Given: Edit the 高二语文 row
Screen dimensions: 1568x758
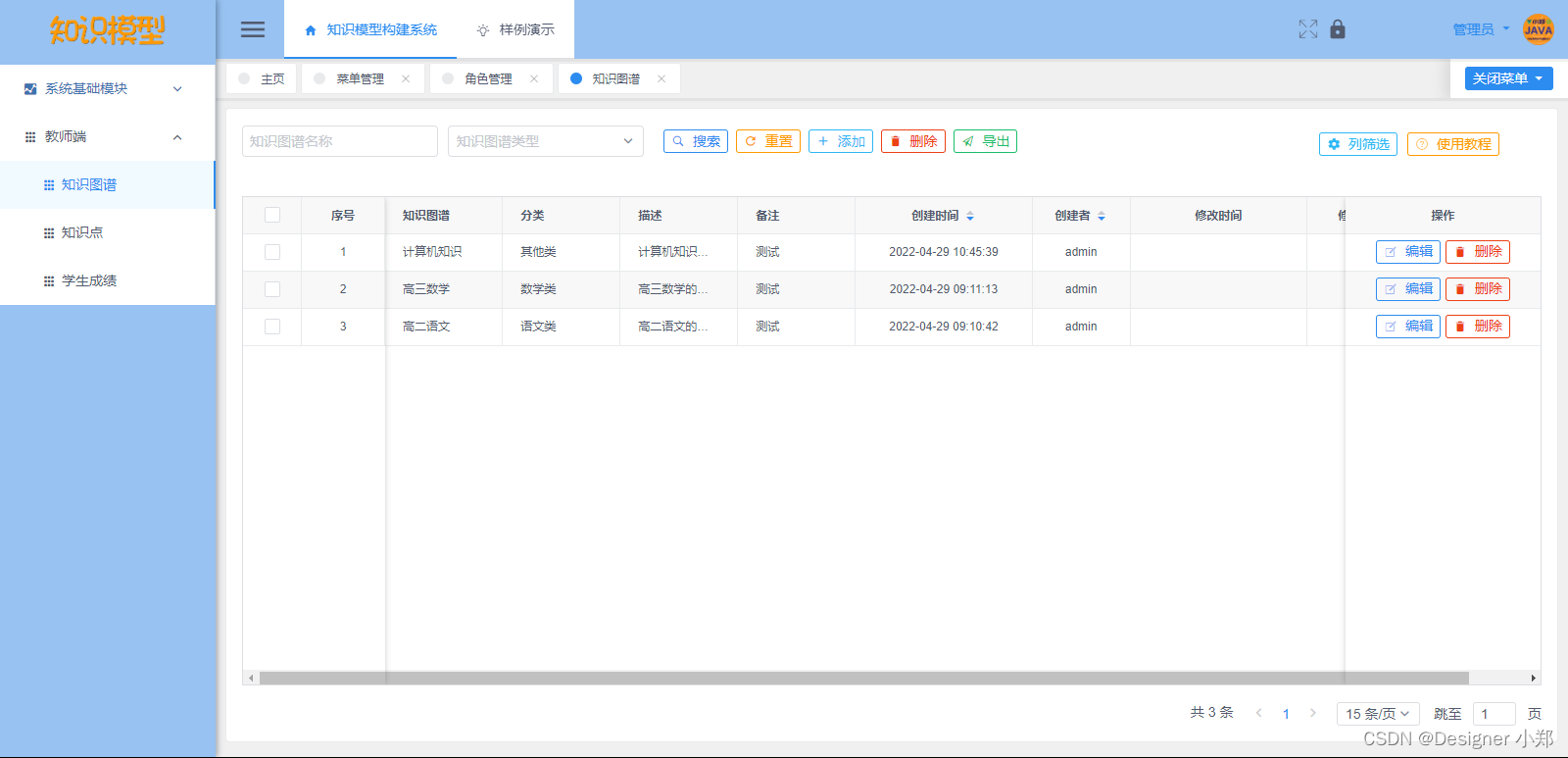Looking at the screenshot, I should point(1408,327).
